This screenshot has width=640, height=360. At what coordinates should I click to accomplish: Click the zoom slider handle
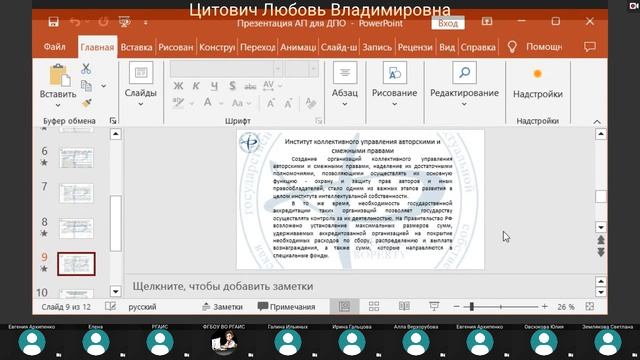[x=472, y=307]
